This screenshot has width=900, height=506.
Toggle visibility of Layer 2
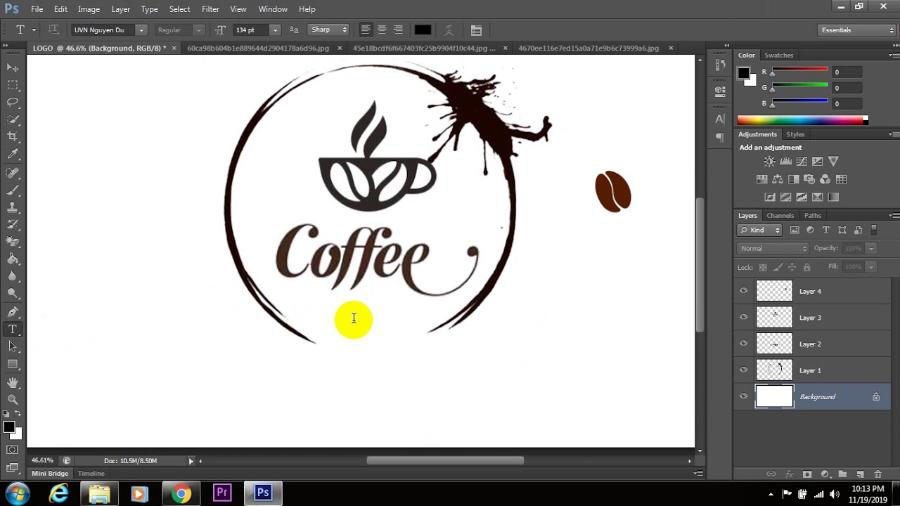743,344
